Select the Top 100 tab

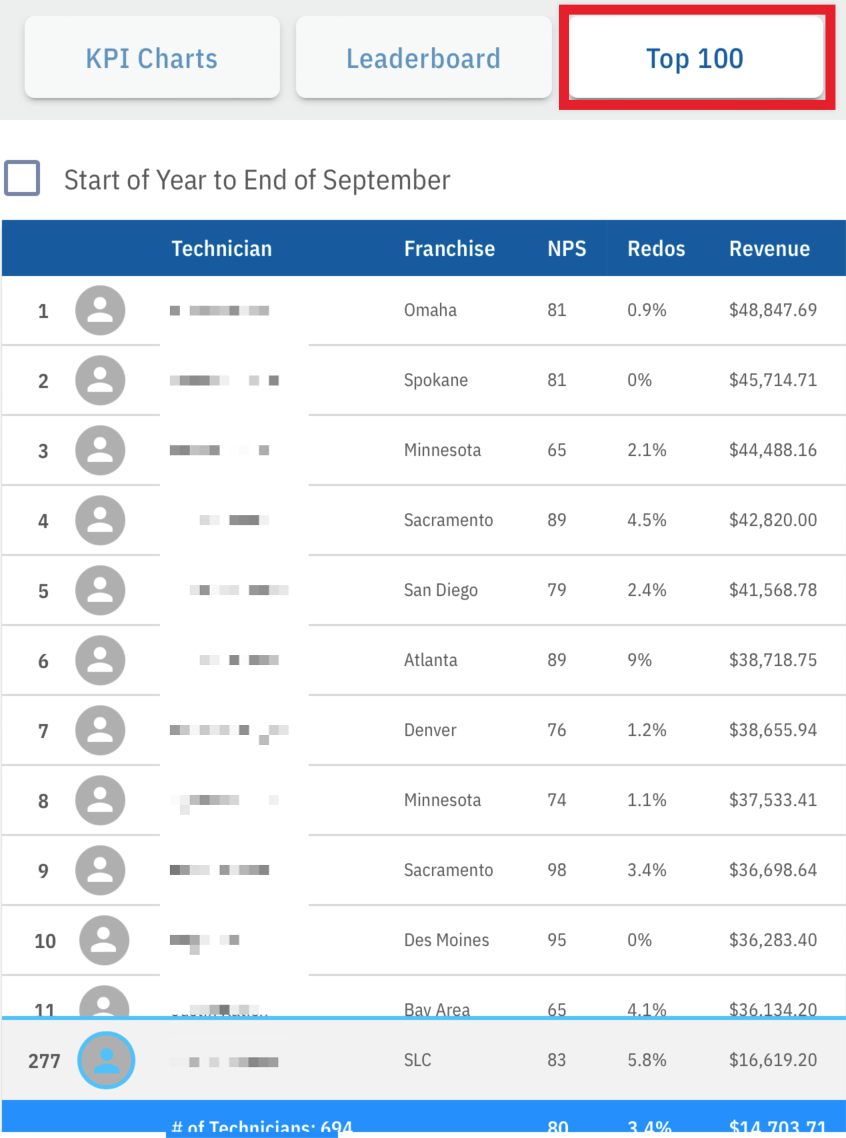tap(696, 58)
